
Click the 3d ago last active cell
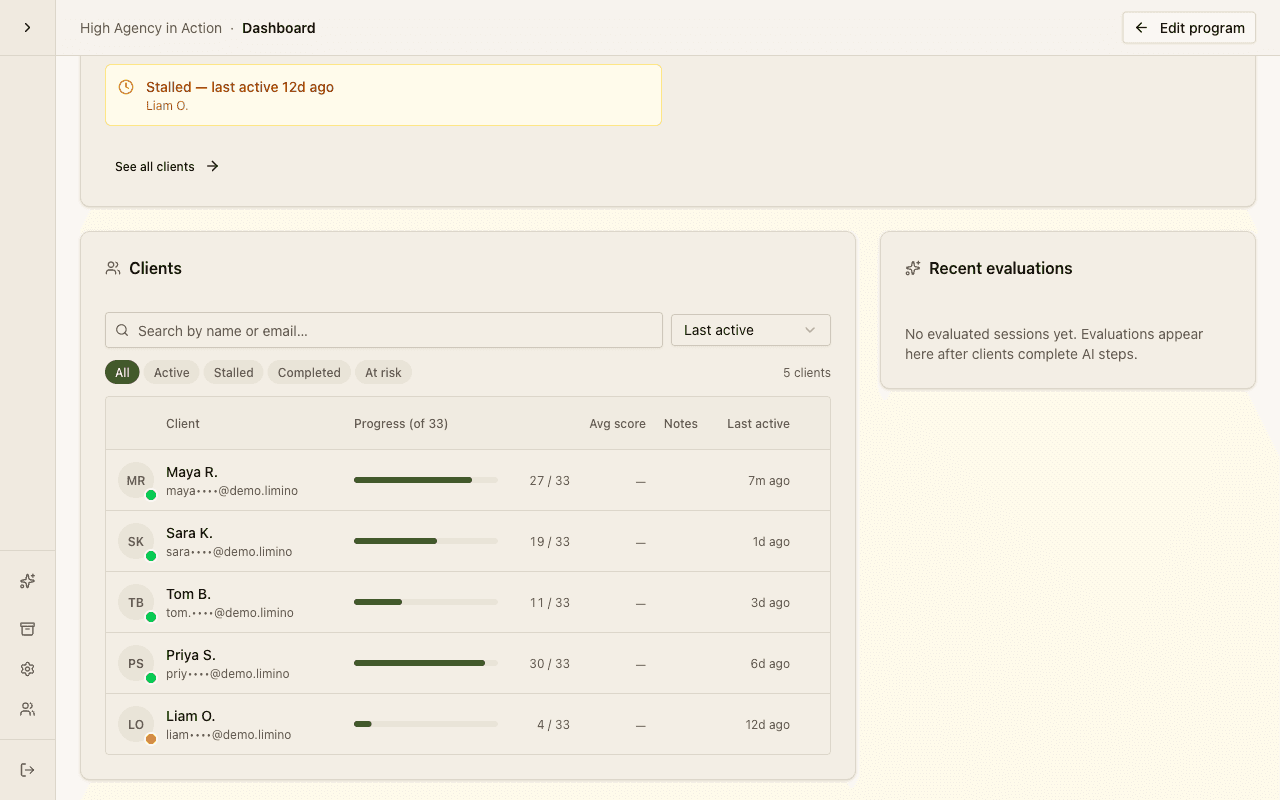(x=770, y=603)
